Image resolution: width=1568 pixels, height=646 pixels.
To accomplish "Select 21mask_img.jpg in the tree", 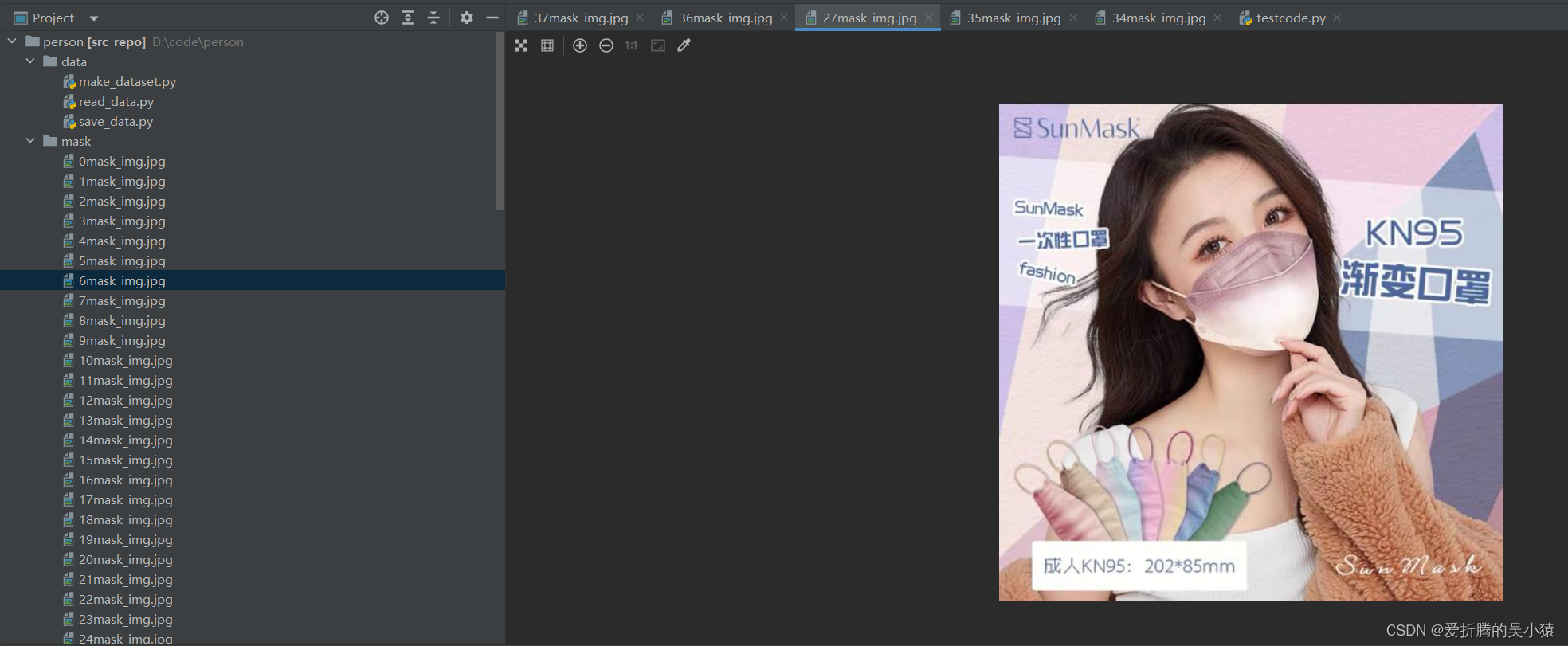I will (x=126, y=579).
